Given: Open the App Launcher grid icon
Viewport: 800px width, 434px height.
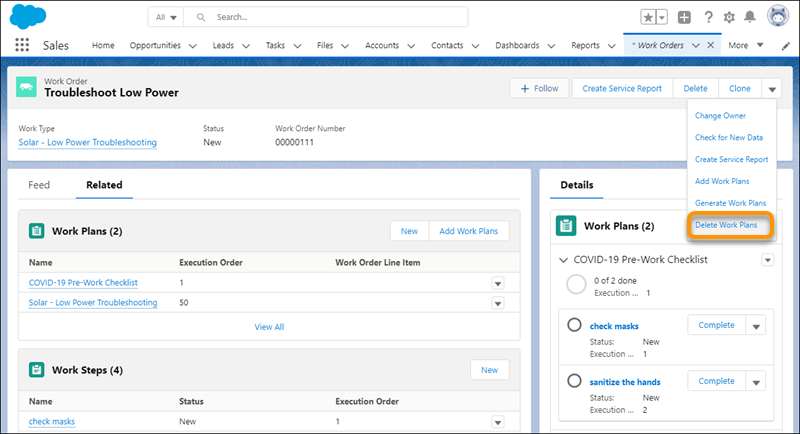Looking at the screenshot, I should 22,45.
